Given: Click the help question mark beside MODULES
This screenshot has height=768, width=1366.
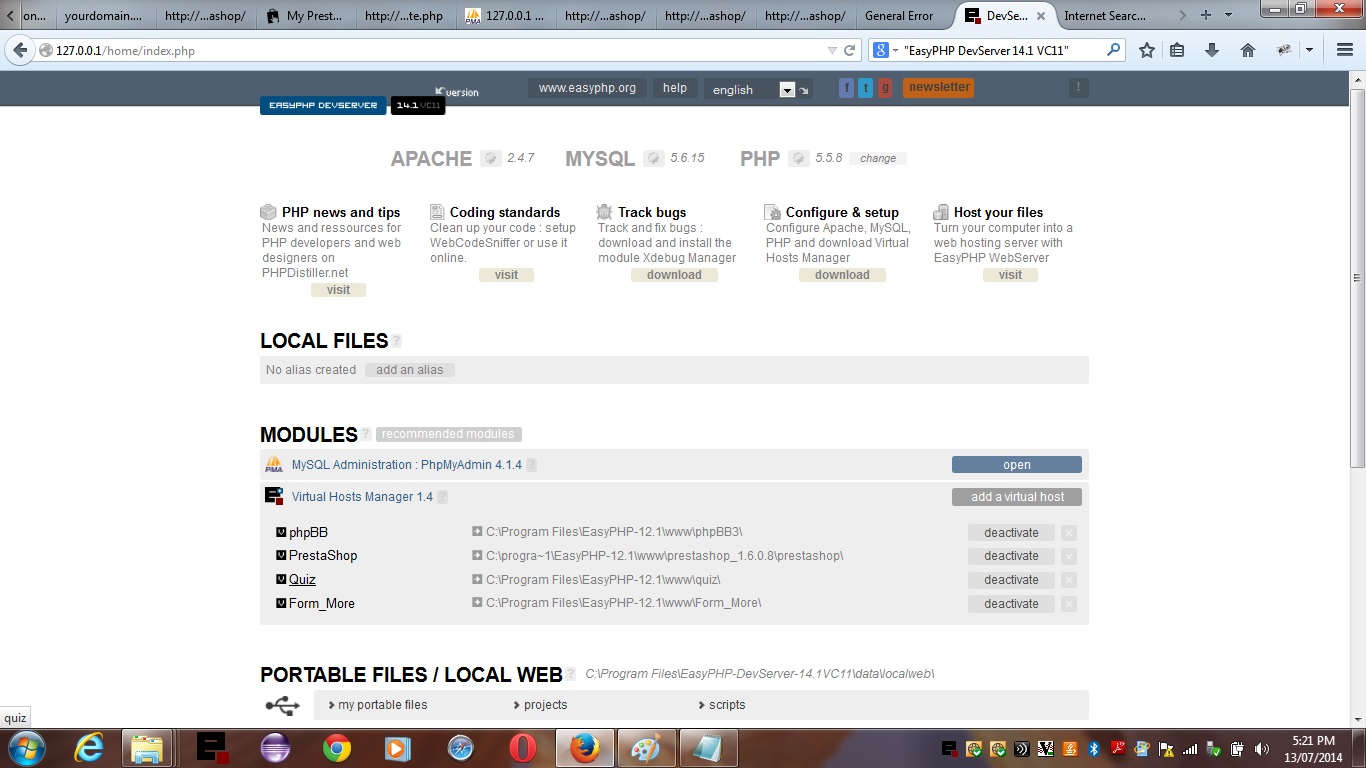Looking at the screenshot, I should [366, 434].
